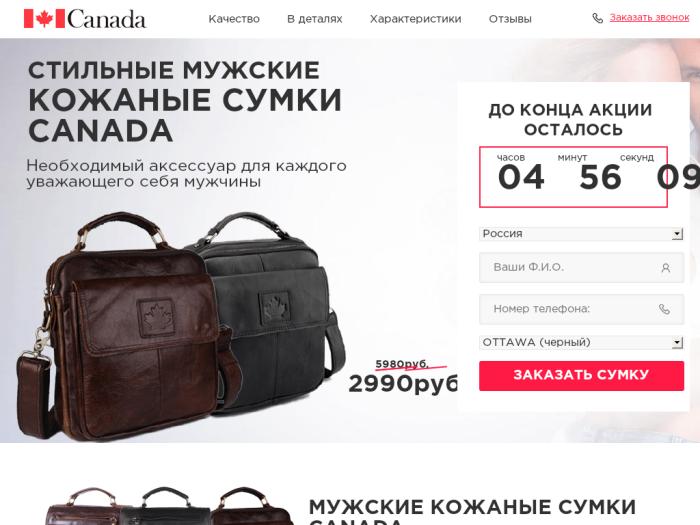Screen dimensions: 700x525
Task: Expand the OTTAWA (черный) model dropdown
Action: [x=581, y=342]
